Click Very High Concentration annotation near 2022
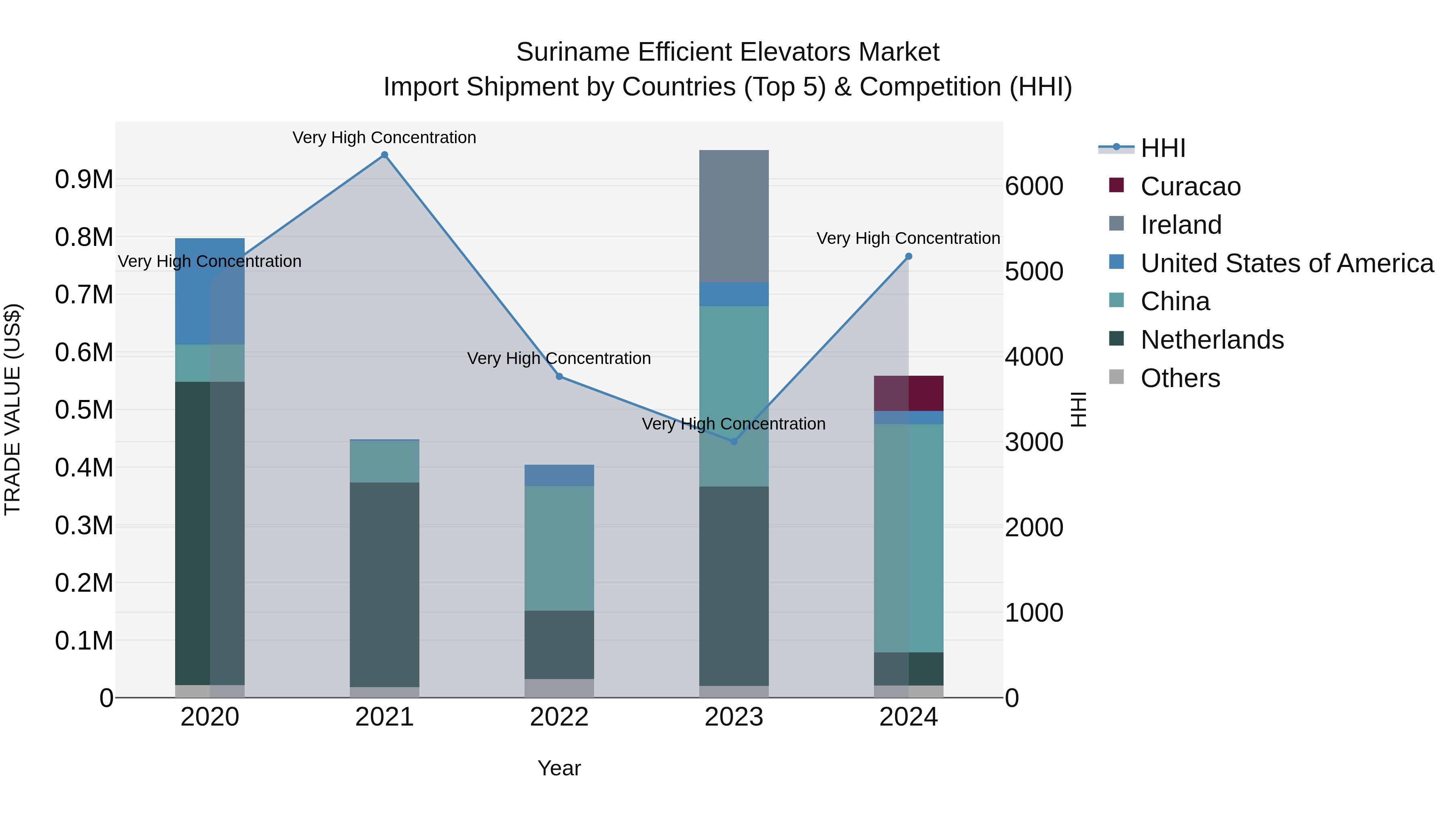Viewport: 1456px width, 819px height. [x=559, y=358]
